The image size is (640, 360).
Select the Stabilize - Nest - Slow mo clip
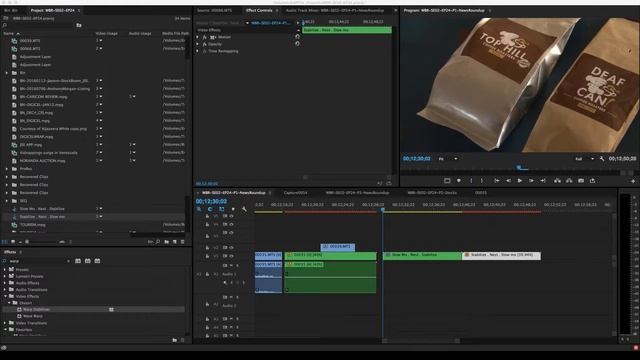tap(501, 255)
